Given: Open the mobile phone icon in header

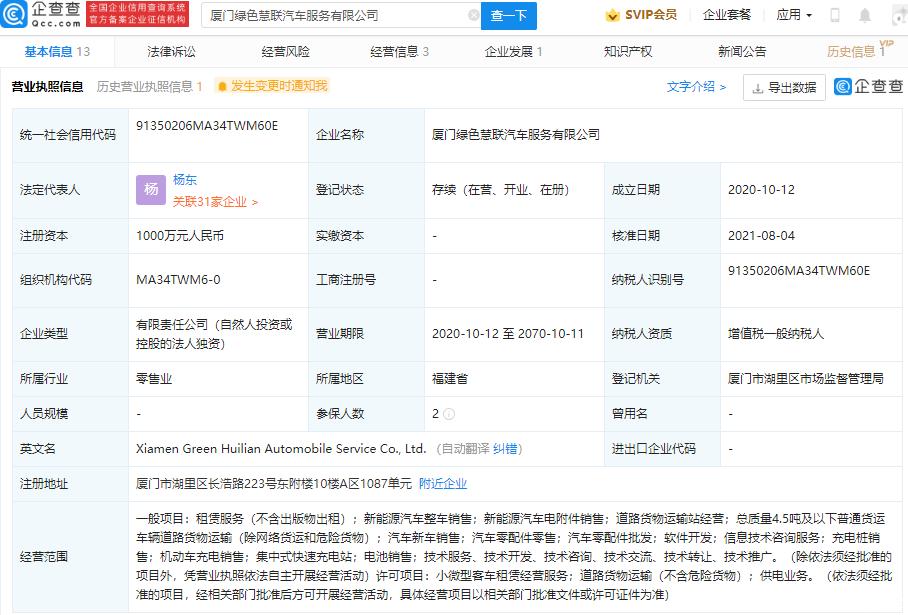Looking at the screenshot, I should tap(834, 15).
